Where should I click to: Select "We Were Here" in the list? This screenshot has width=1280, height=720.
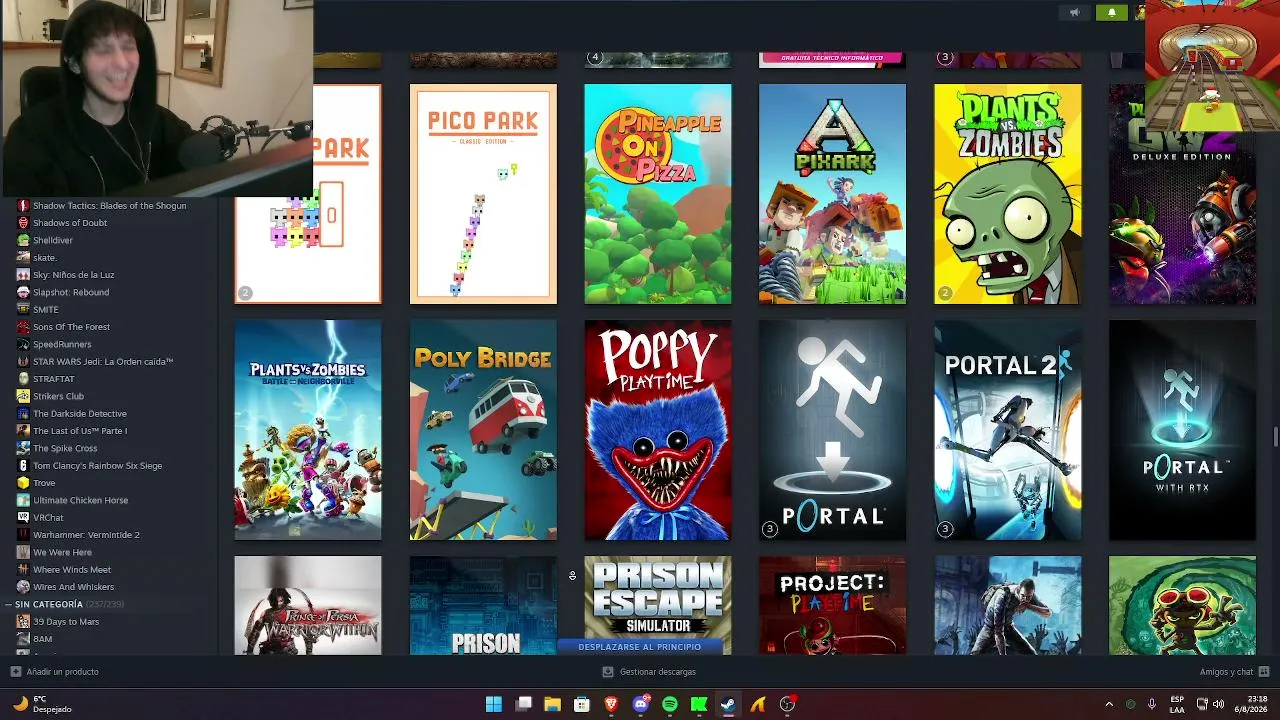[x=62, y=552]
